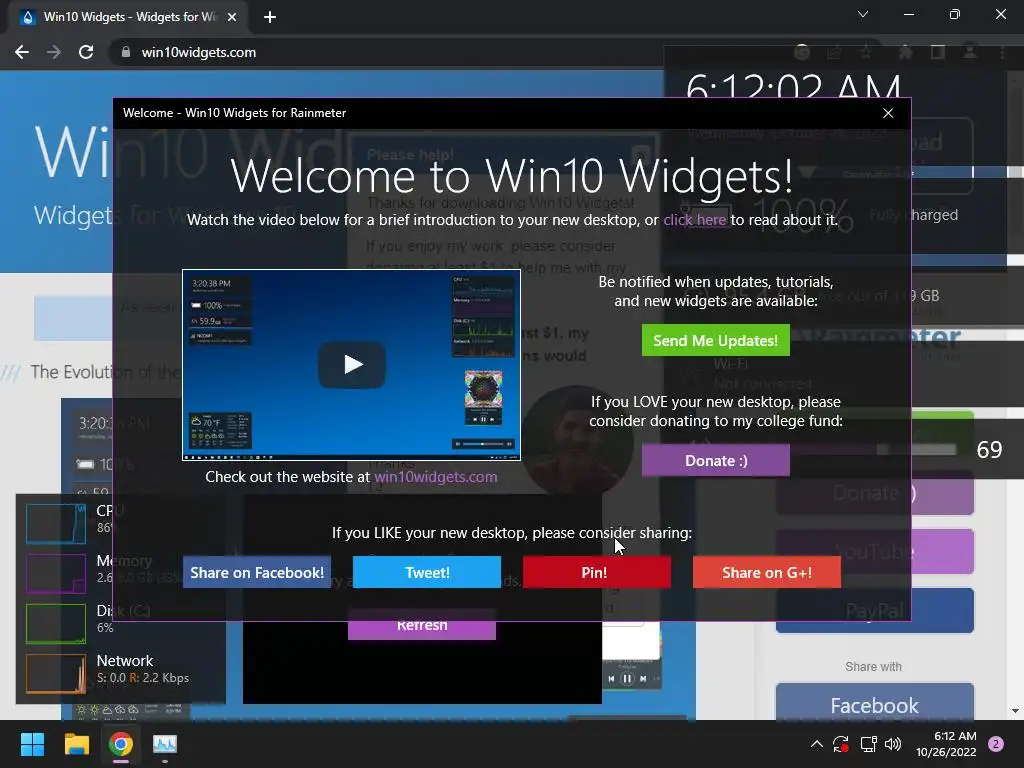The width and height of the screenshot is (1024, 768).
Task: Click the Disk (C:) graph in widget
Action: [56, 624]
